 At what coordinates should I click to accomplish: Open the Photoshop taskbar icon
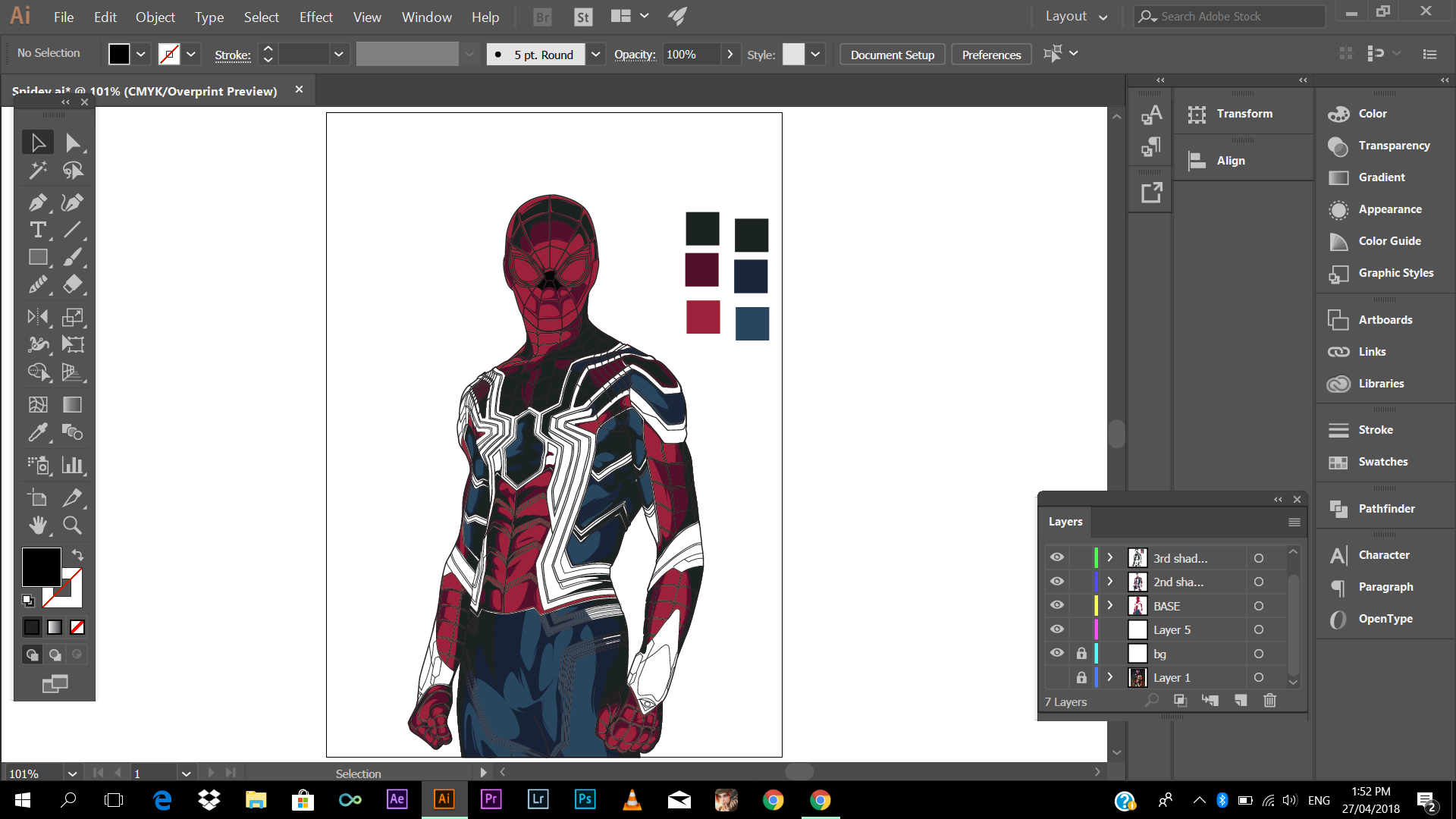coord(585,799)
